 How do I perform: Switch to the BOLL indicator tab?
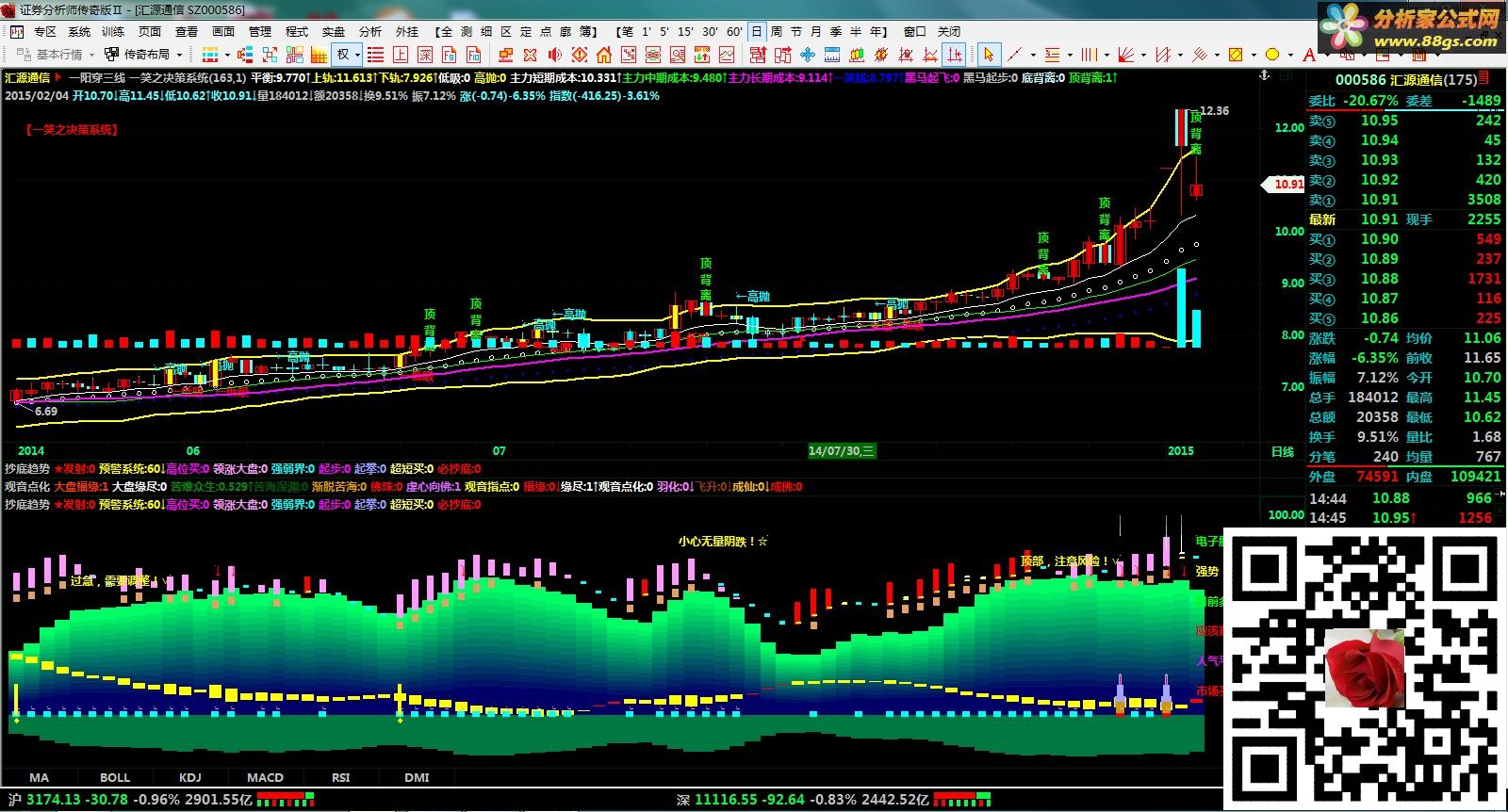pyautogui.click(x=115, y=777)
